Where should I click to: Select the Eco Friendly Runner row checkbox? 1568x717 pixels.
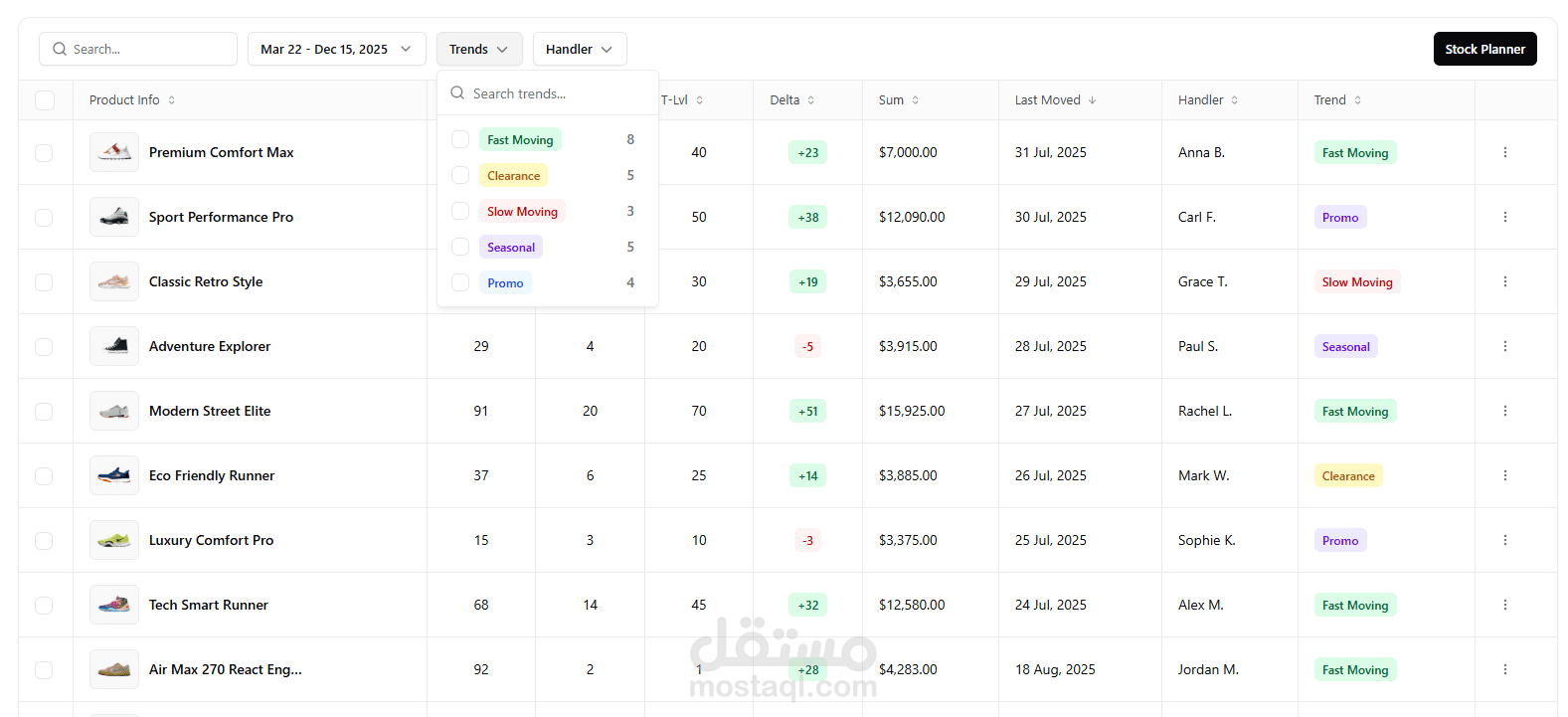[44, 475]
